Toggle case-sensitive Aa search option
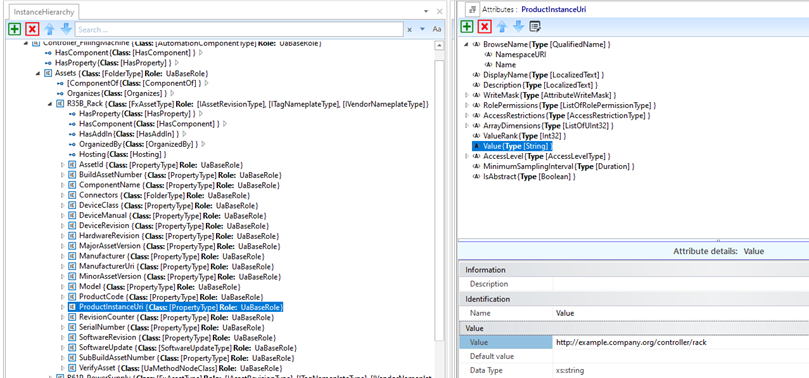 click(436, 29)
